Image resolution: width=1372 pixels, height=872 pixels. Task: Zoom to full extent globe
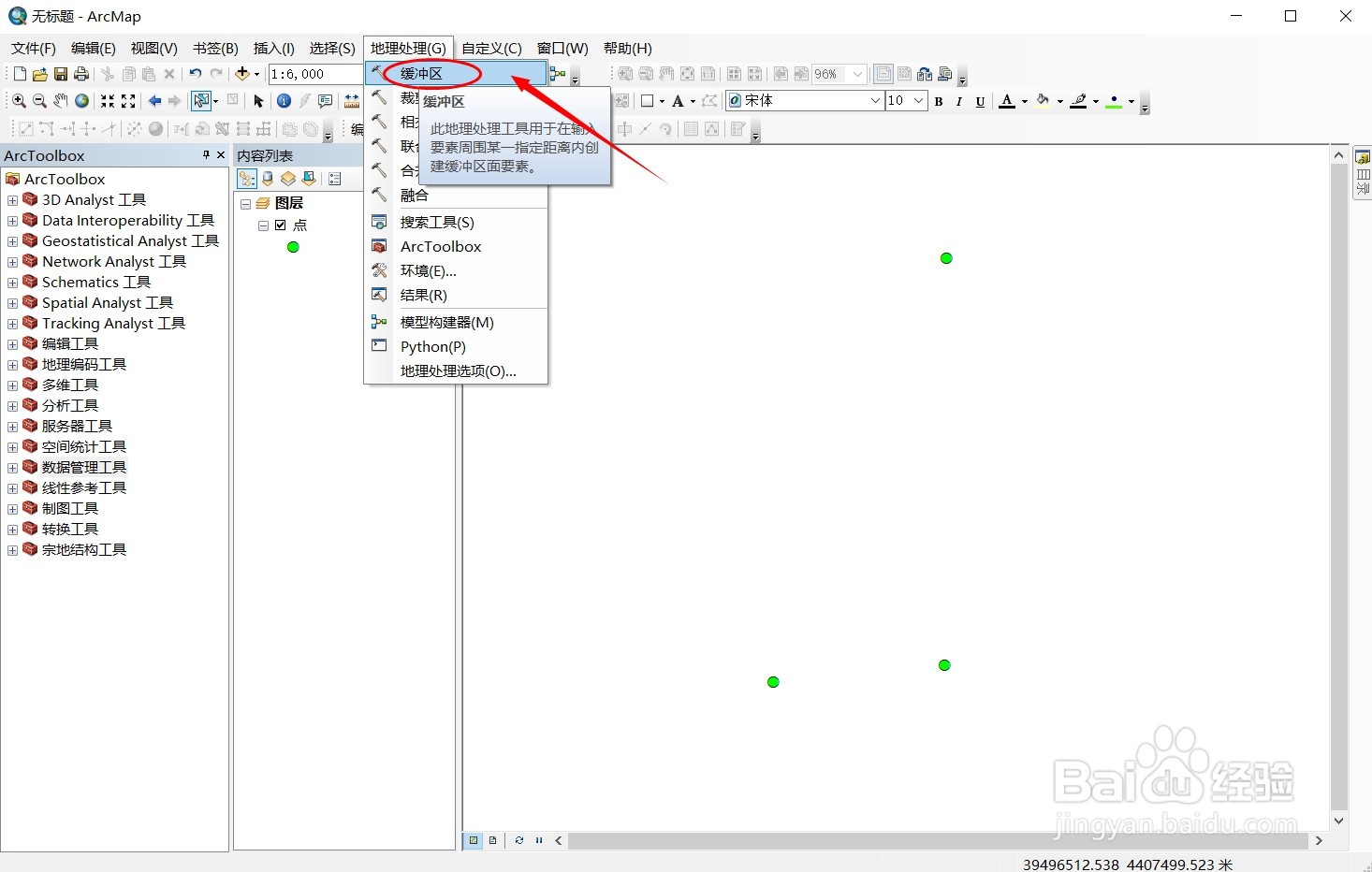click(x=82, y=101)
